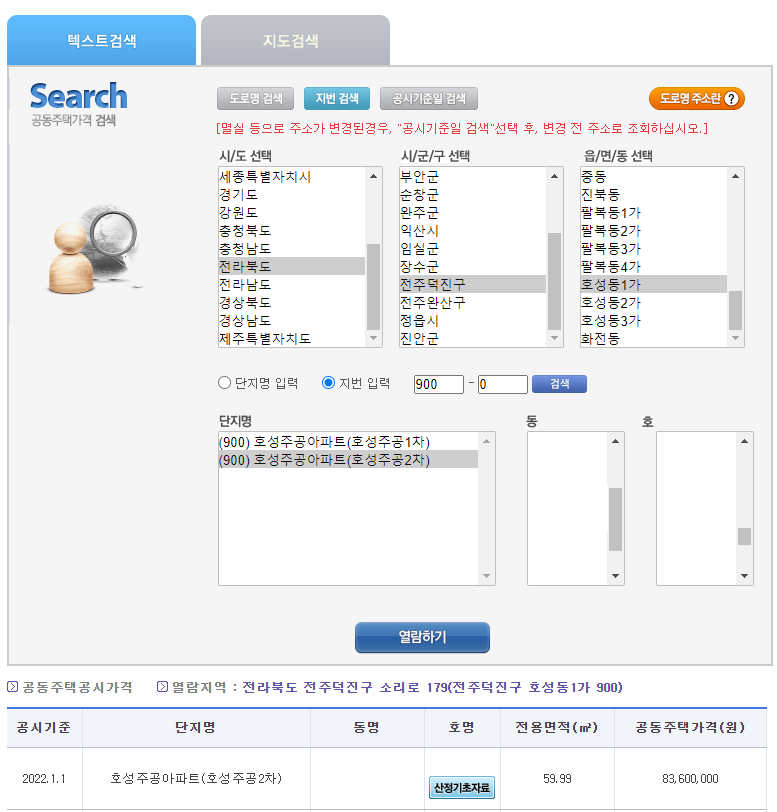Select 화전동 in the 읍/면/동 list
Viewport: 777px width, 812px height.
(654, 338)
